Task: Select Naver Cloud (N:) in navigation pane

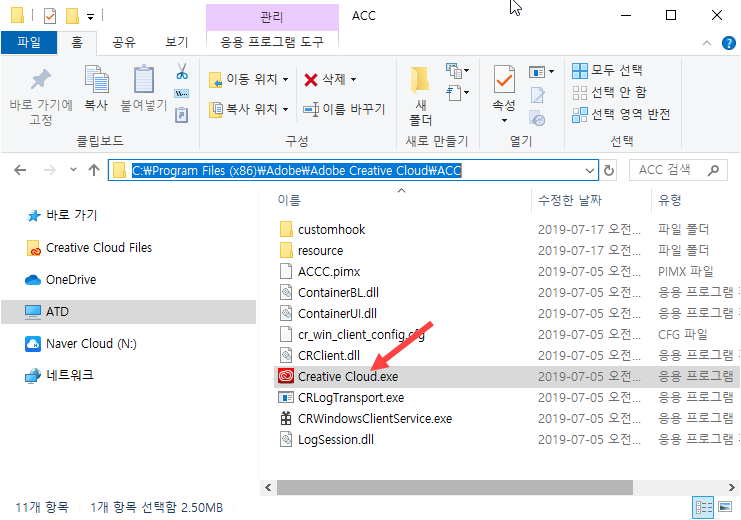Action: [81, 344]
